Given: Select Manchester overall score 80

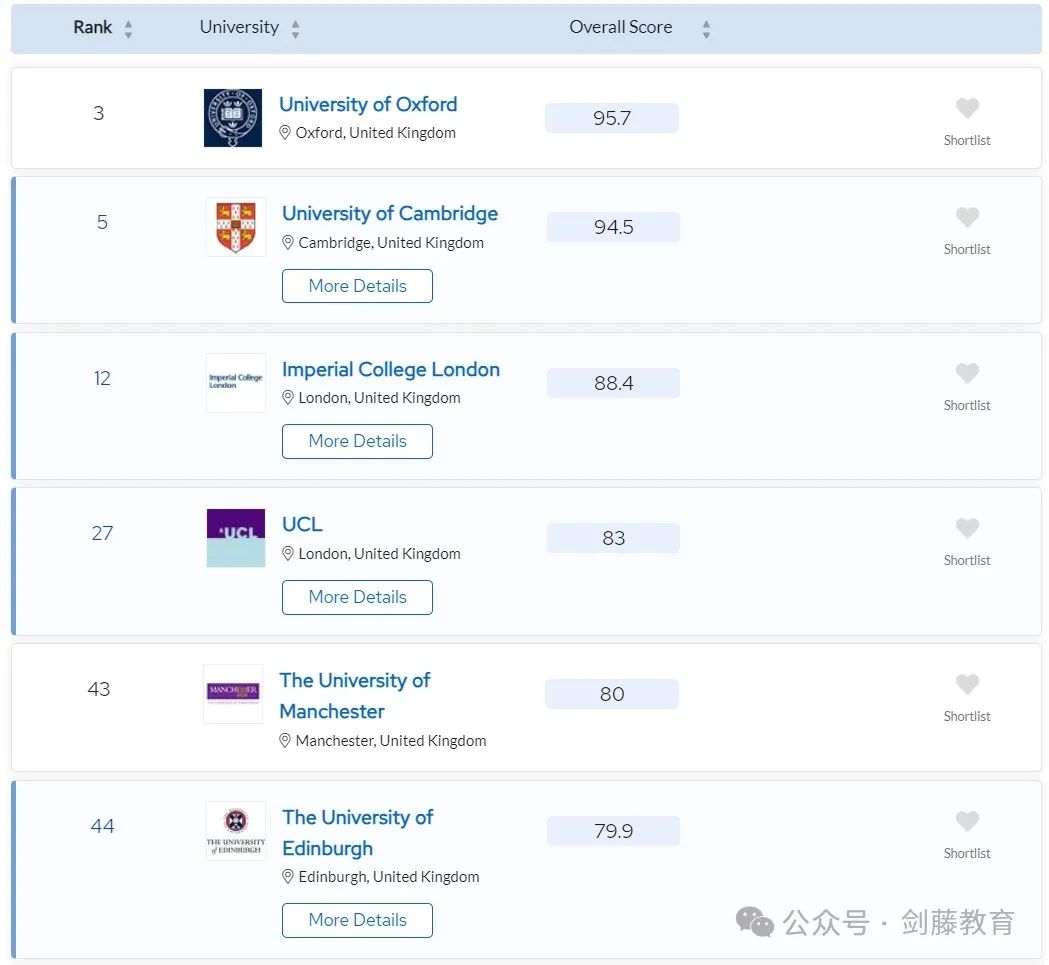Looking at the screenshot, I should pos(612,694).
